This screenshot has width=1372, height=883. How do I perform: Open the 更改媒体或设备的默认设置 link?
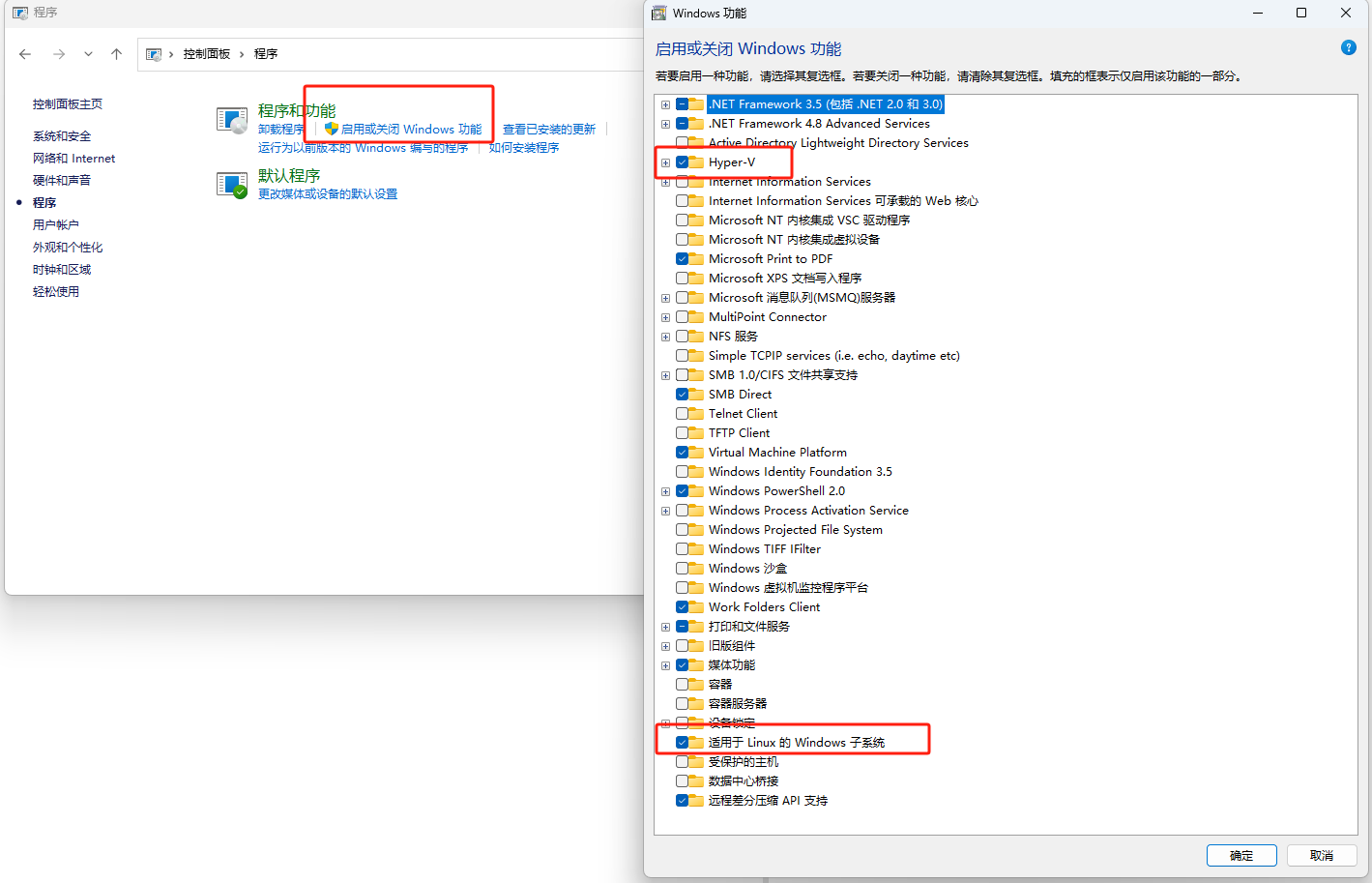pyautogui.click(x=328, y=194)
